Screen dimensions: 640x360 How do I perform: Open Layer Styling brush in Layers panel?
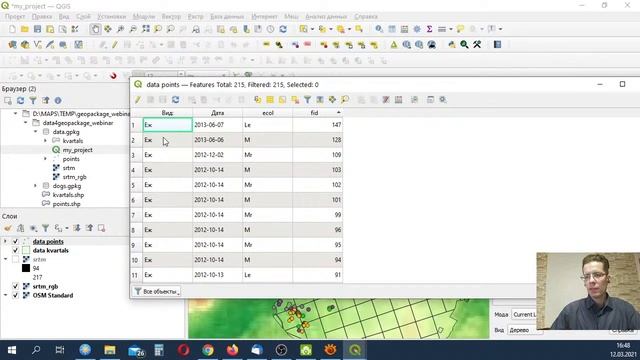click(8, 228)
